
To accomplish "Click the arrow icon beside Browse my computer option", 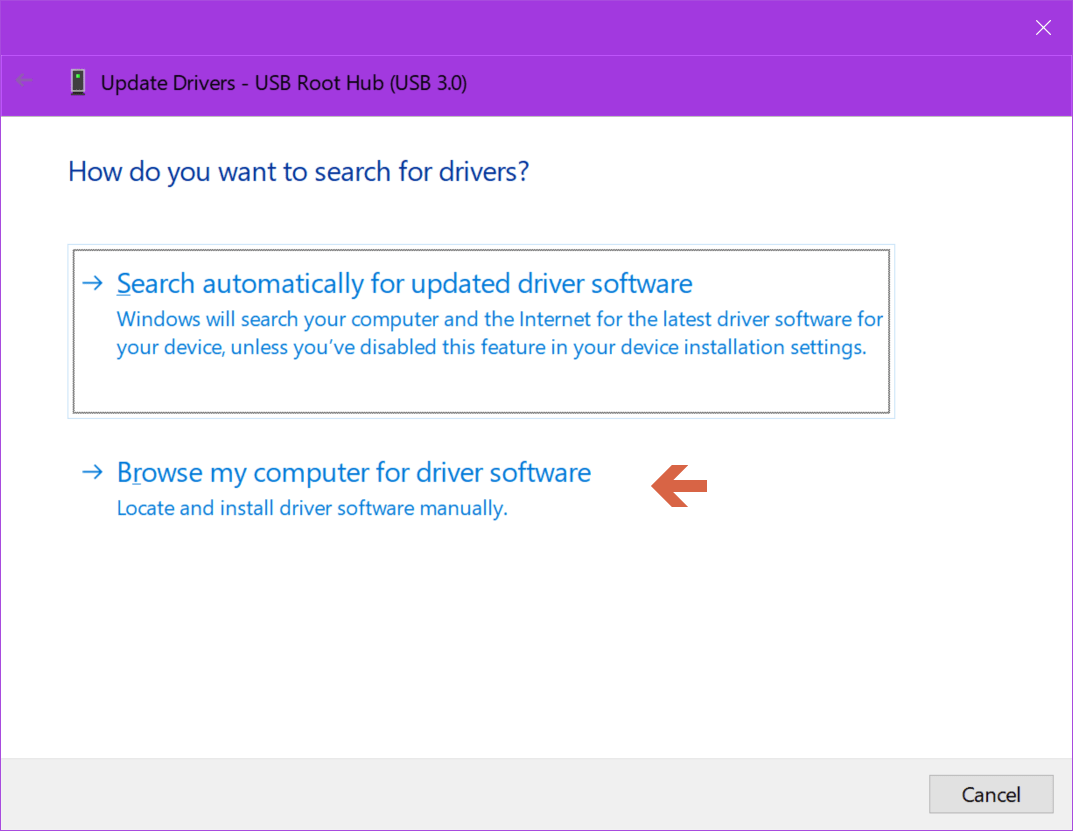I will pyautogui.click(x=92, y=472).
